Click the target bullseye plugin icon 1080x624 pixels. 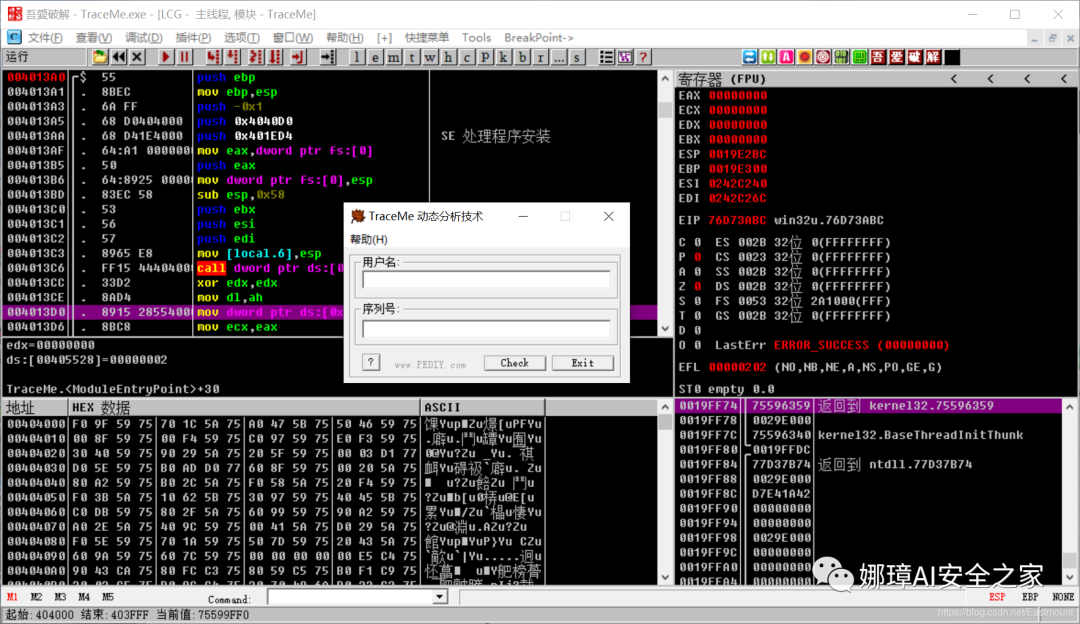823,57
